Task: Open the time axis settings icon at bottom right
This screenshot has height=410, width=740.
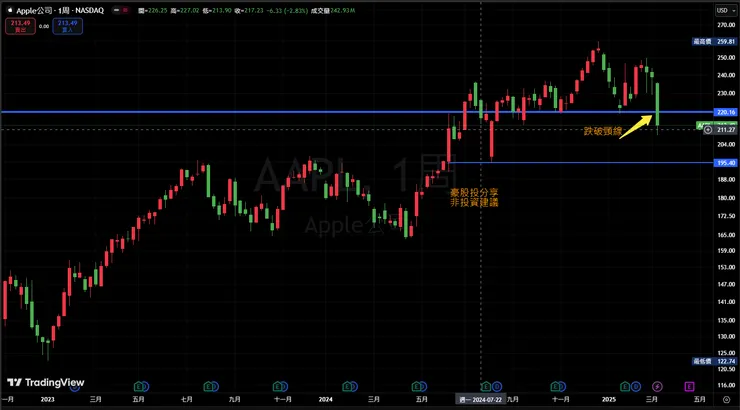Action: [x=726, y=399]
